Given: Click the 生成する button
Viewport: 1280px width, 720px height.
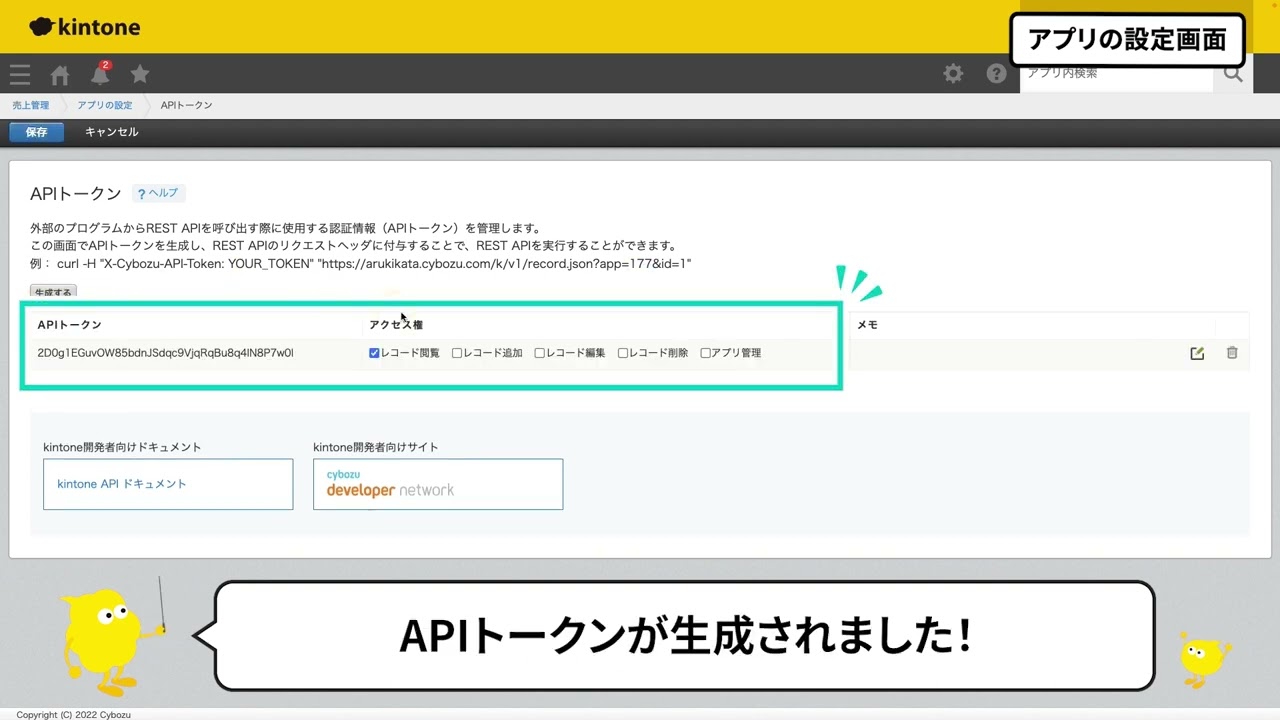Looking at the screenshot, I should coord(53,292).
